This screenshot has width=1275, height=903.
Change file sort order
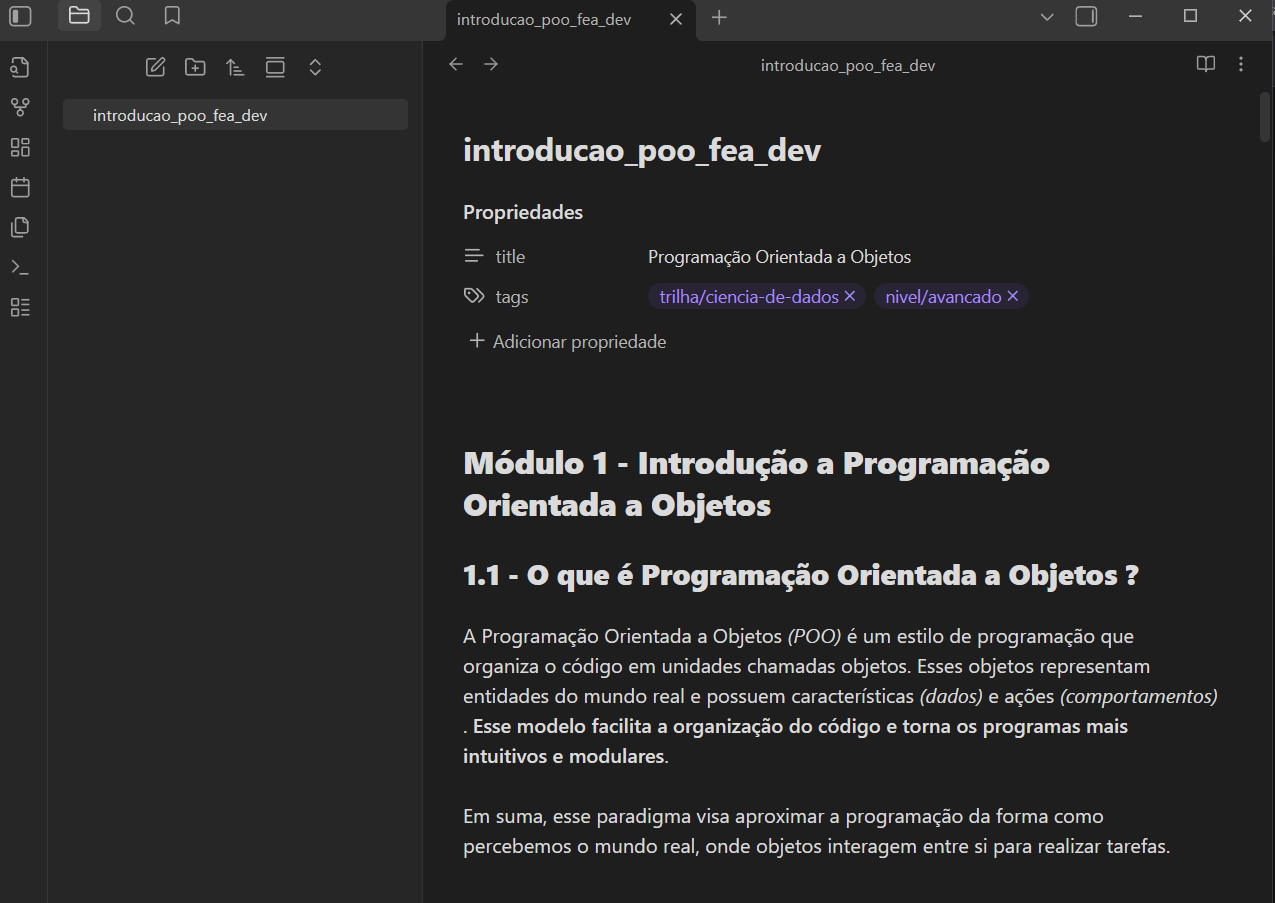235,67
